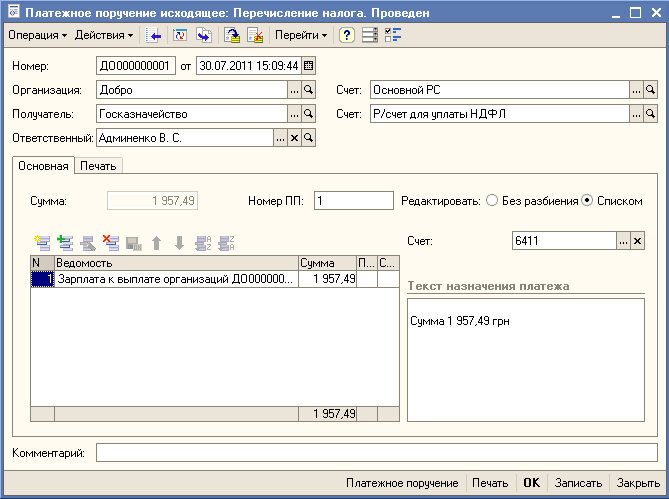Click the copy row icon in table toolbar
Image resolution: width=669 pixels, height=499 pixels.
65,242
